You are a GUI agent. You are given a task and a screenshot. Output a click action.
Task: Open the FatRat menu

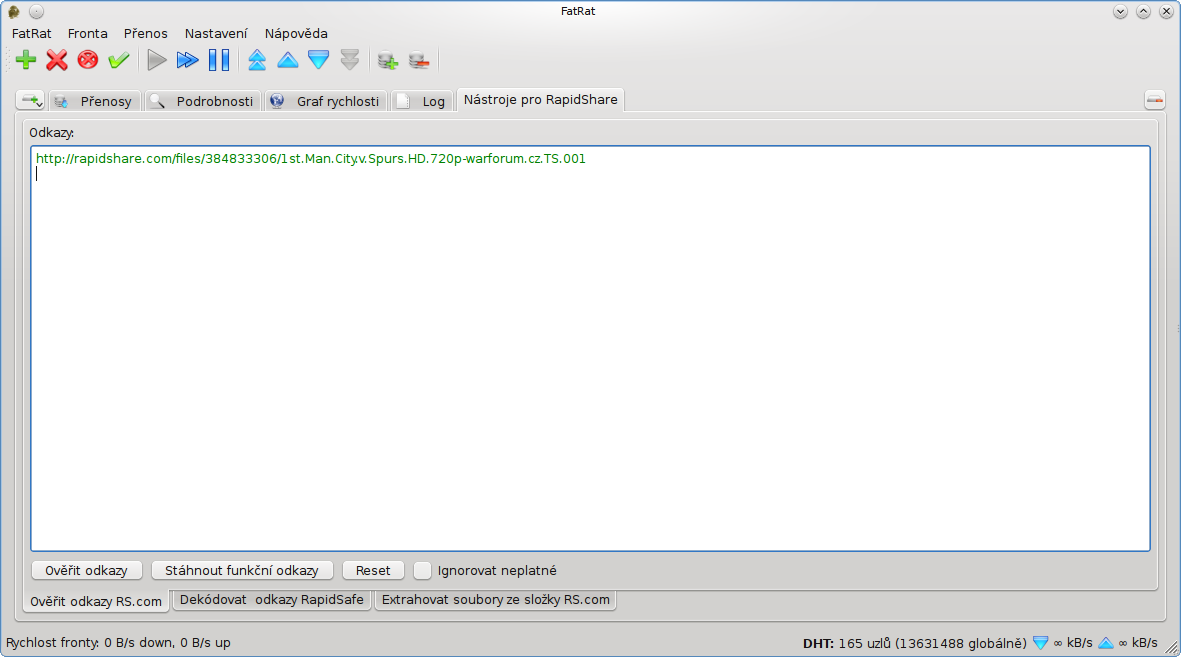[x=32, y=33]
